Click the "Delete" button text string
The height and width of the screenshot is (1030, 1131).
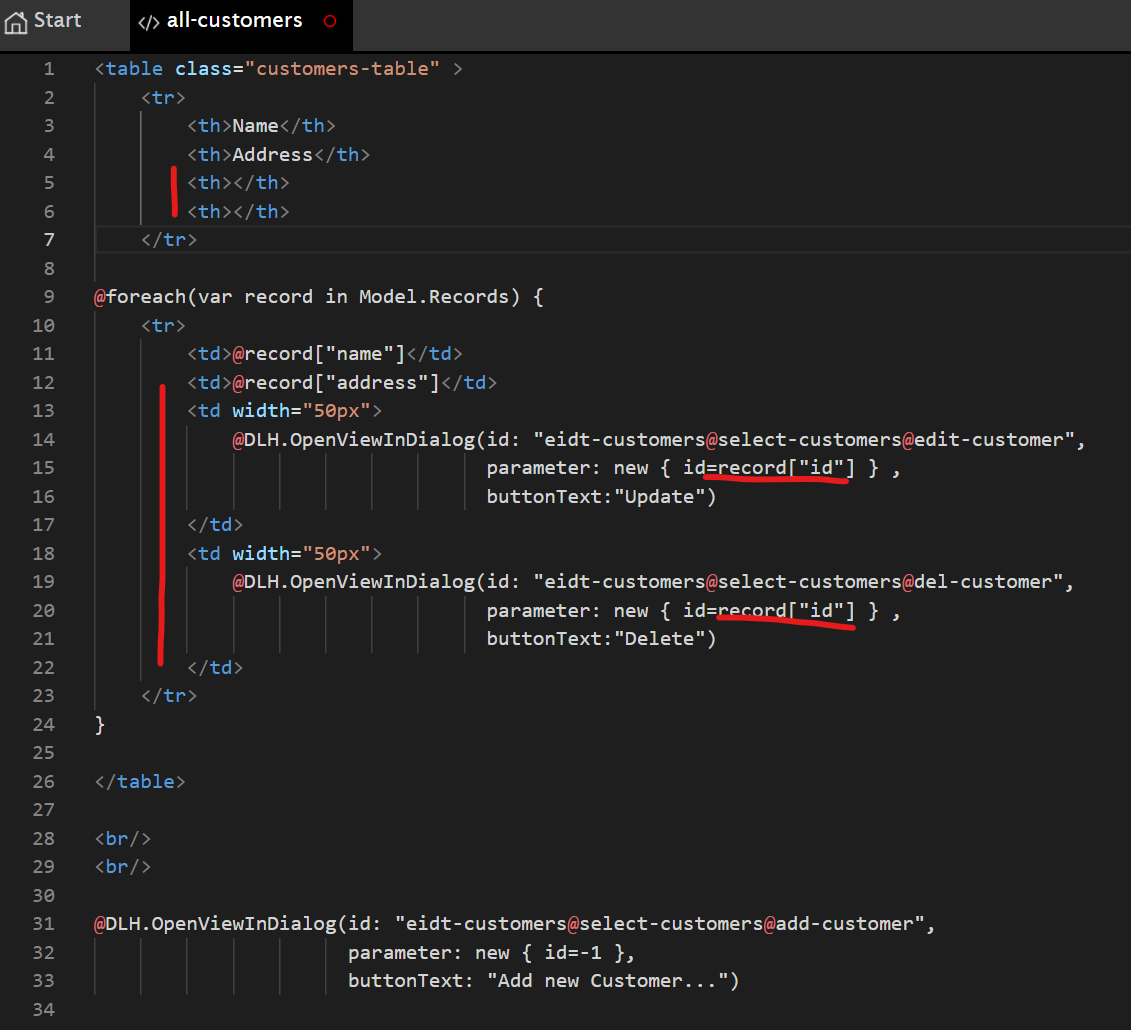[659, 639]
